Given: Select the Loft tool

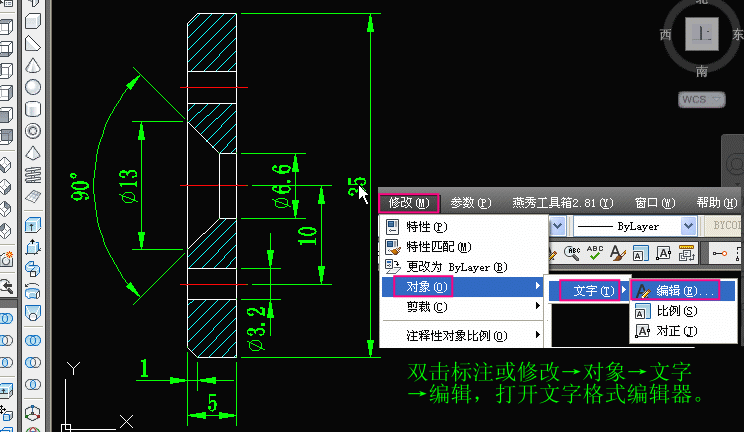Looking at the screenshot, I should coord(33,312).
